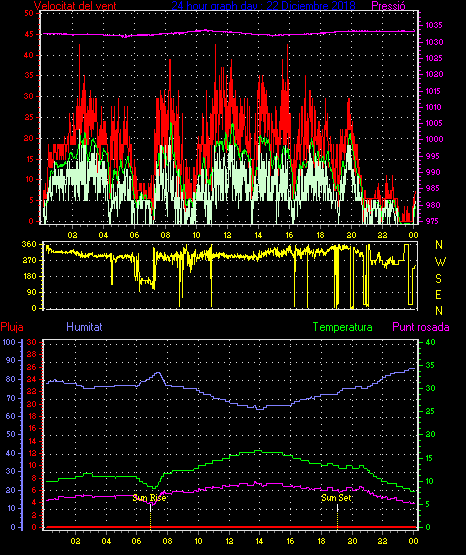Click the 990 pressure axis value
Screen dimensions: 466x555
coord(433,172)
